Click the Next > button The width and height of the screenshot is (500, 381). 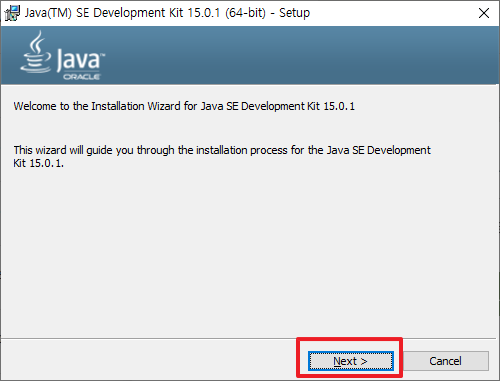click(351, 361)
